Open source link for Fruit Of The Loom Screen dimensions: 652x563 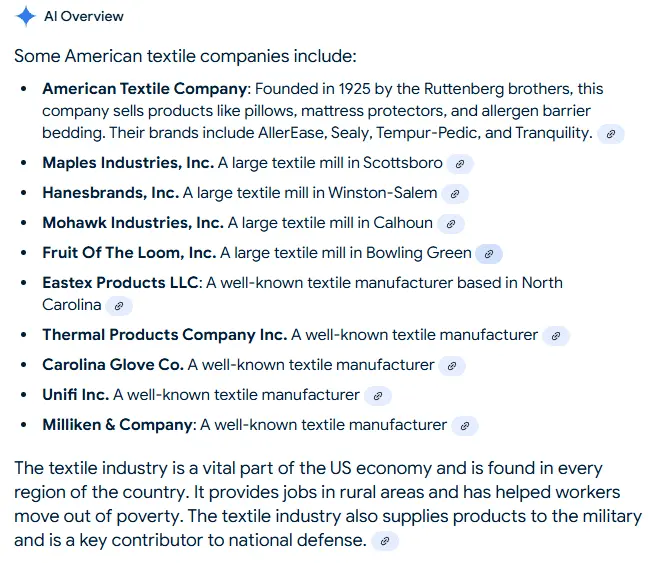pos(489,254)
